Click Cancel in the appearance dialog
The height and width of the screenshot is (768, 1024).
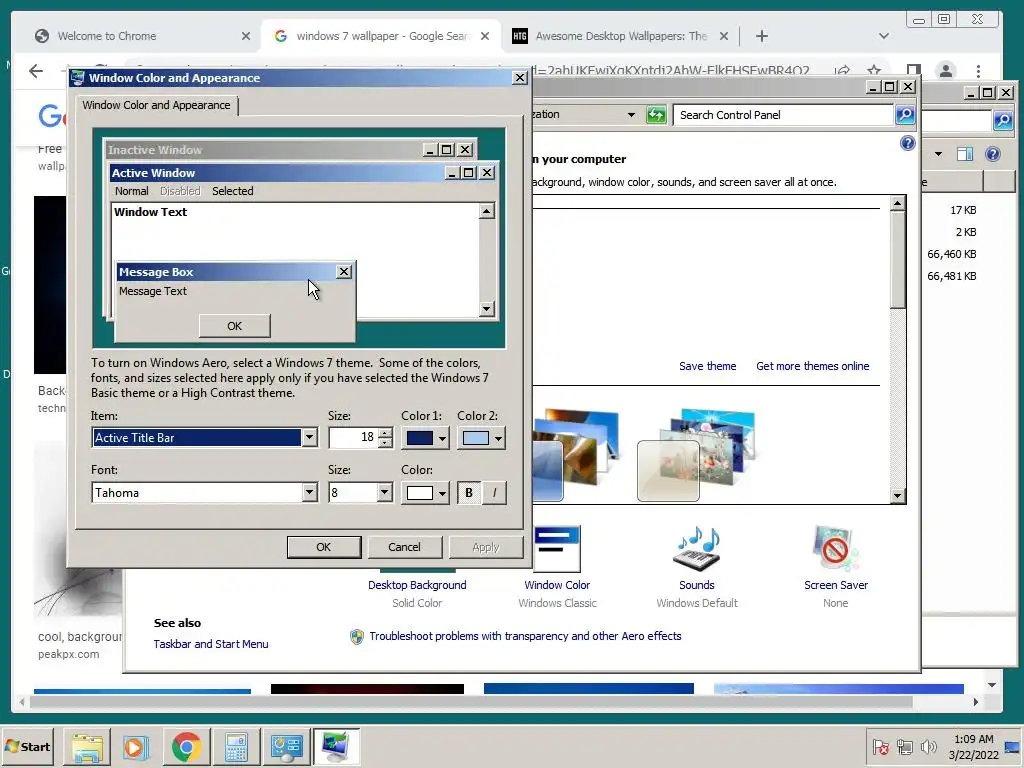point(404,547)
